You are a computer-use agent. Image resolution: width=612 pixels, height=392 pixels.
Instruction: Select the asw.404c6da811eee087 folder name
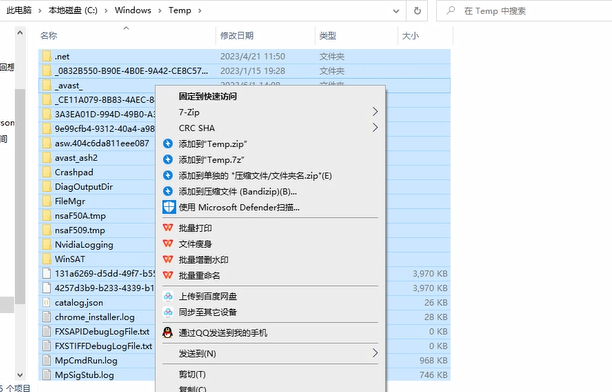[x=102, y=143]
